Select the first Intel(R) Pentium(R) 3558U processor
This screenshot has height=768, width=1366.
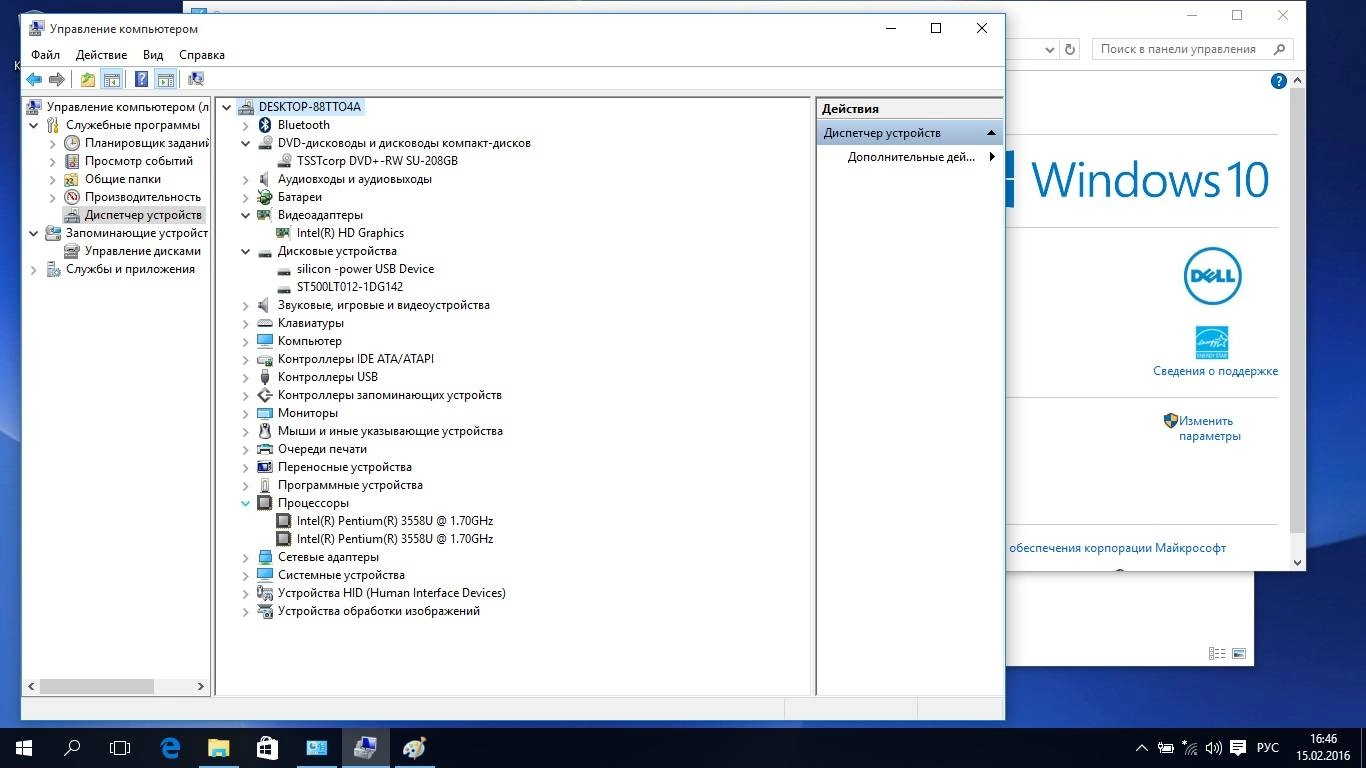[x=395, y=521]
